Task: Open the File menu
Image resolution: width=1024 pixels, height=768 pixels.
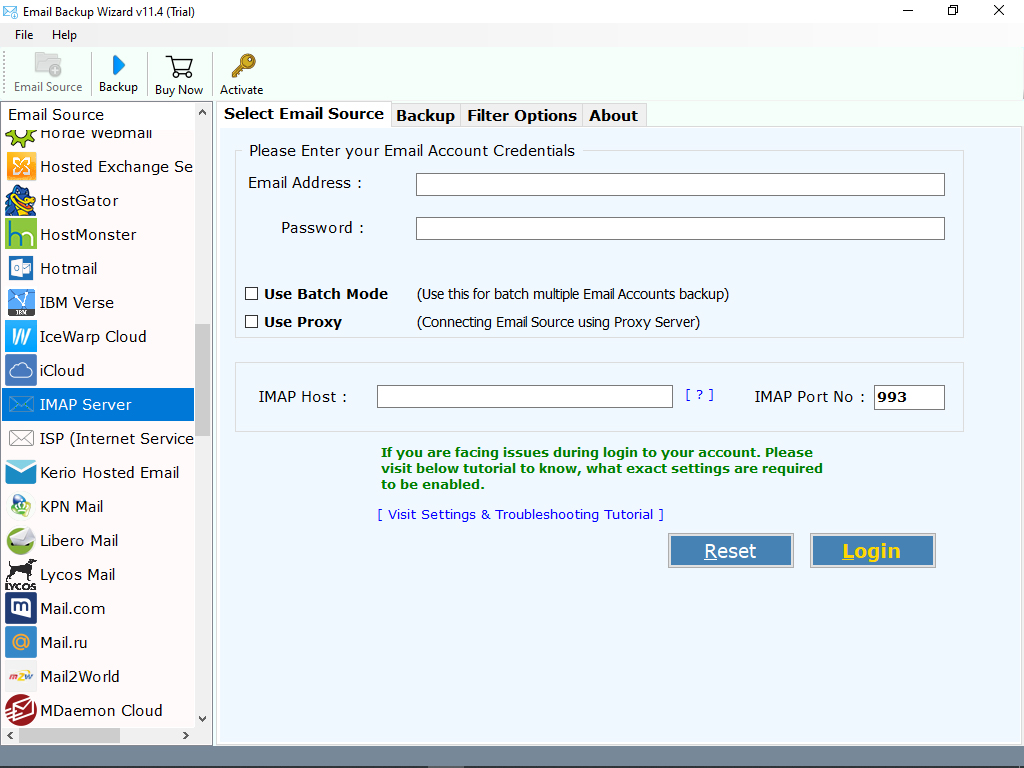Action: coord(24,35)
